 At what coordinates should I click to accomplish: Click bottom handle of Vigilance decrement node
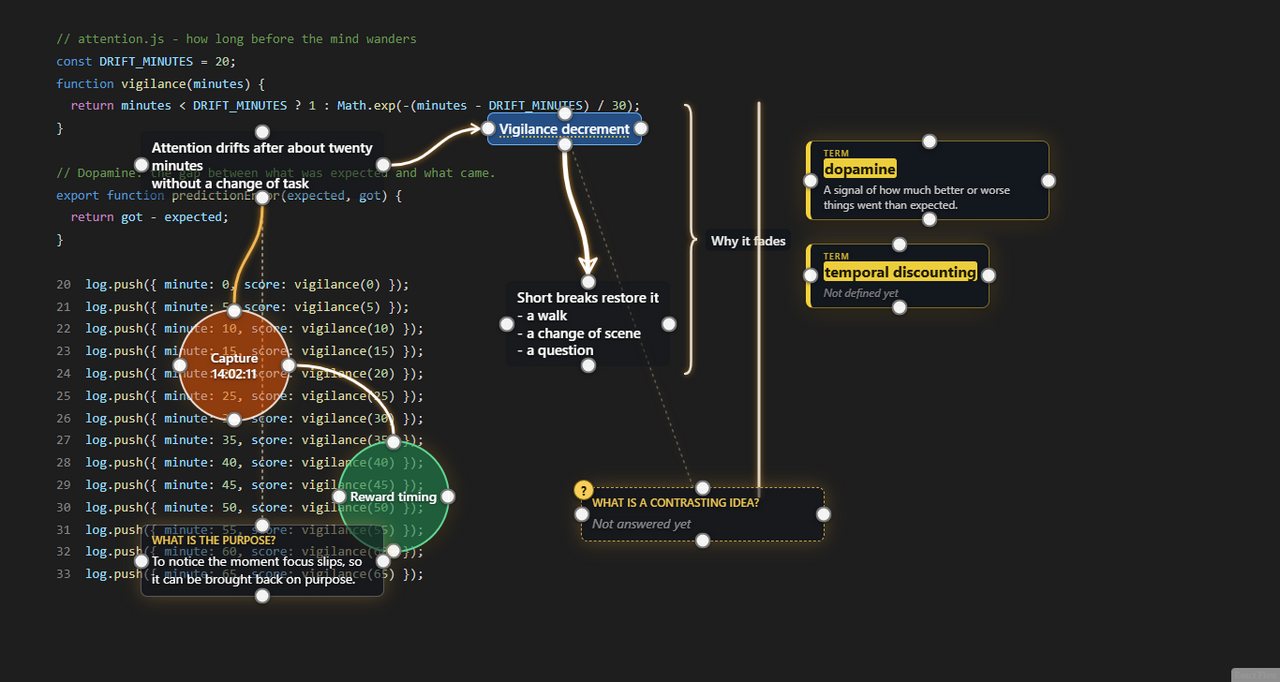tap(565, 144)
